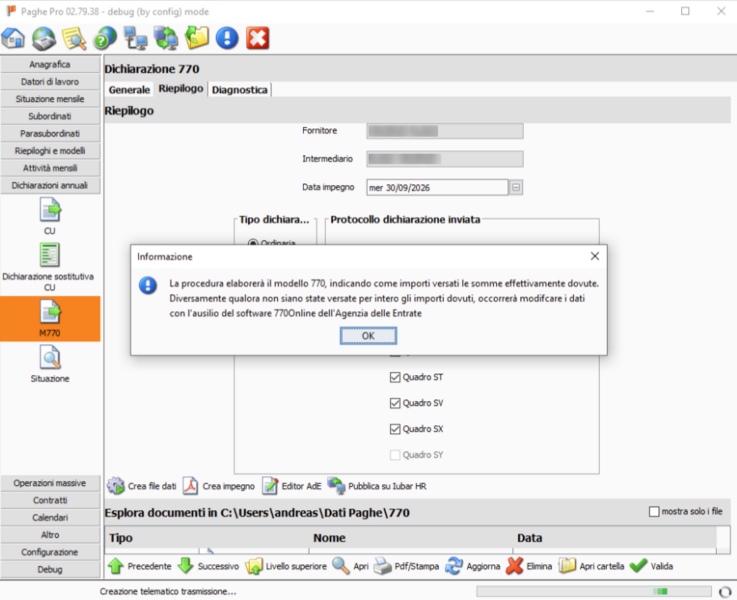Click Pubblica su Iubar HR
This screenshot has height=600, width=737.
pos(377,486)
